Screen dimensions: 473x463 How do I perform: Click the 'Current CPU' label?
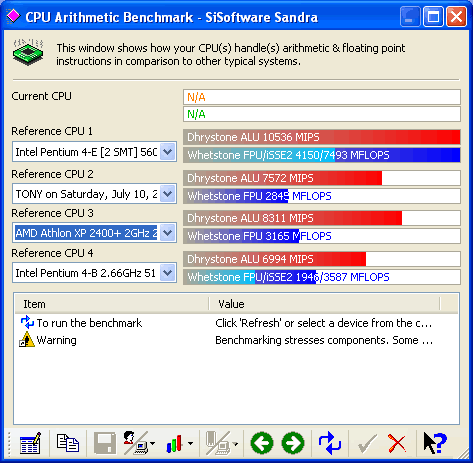click(x=41, y=96)
